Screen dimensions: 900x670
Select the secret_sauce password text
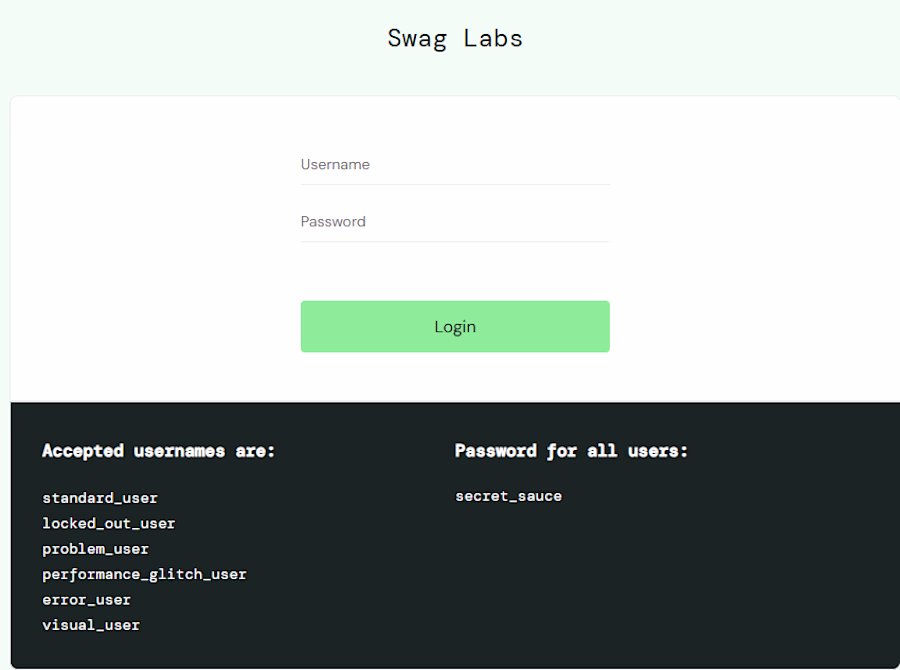point(508,496)
